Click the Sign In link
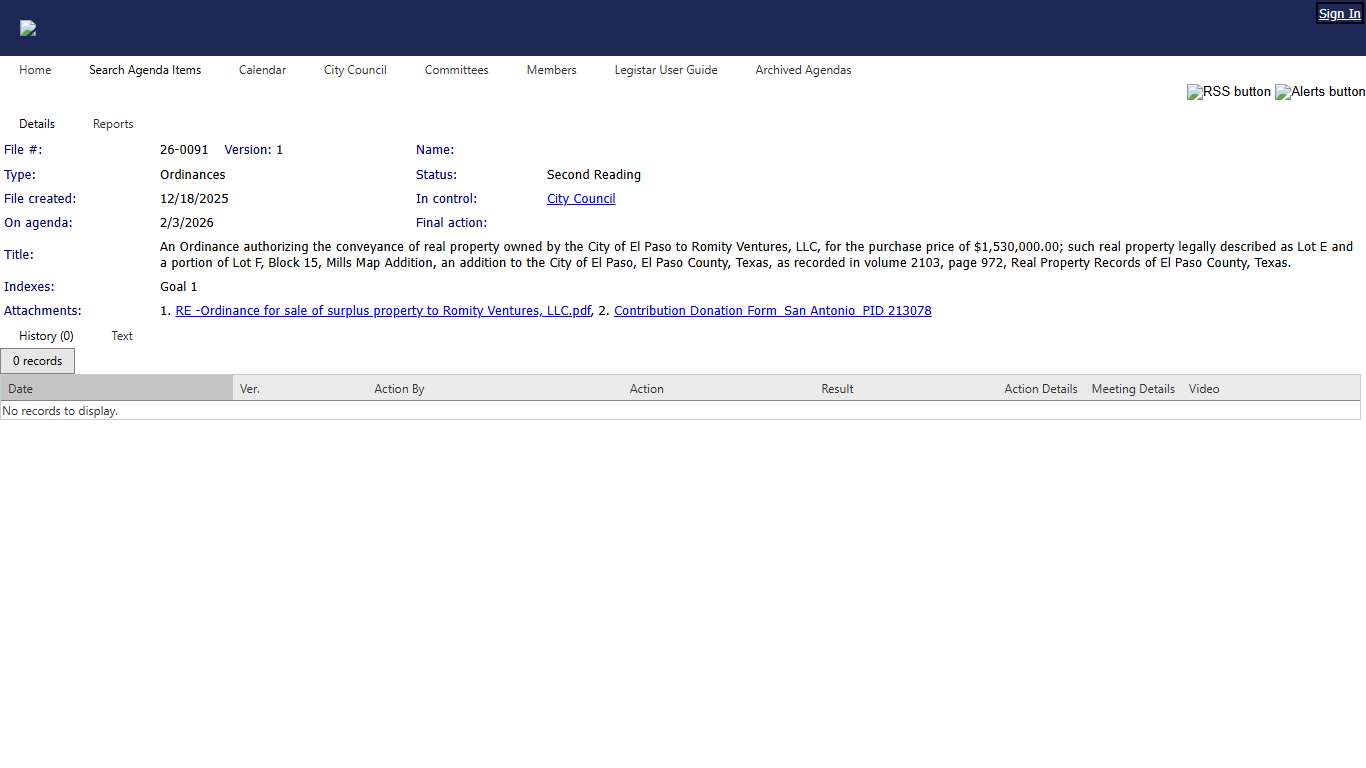 click(x=1339, y=14)
